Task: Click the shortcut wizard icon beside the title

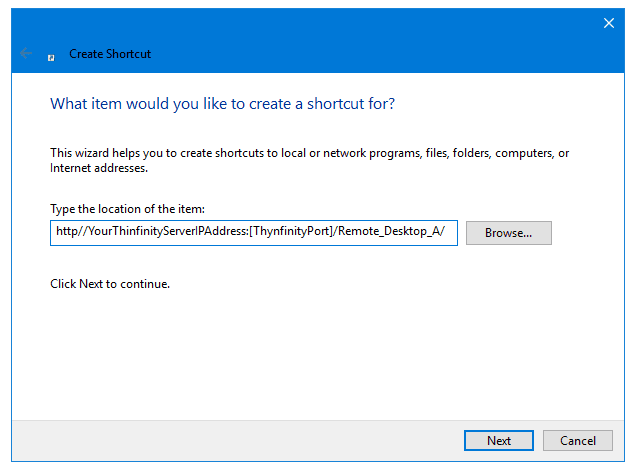Action: (x=51, y=55)
